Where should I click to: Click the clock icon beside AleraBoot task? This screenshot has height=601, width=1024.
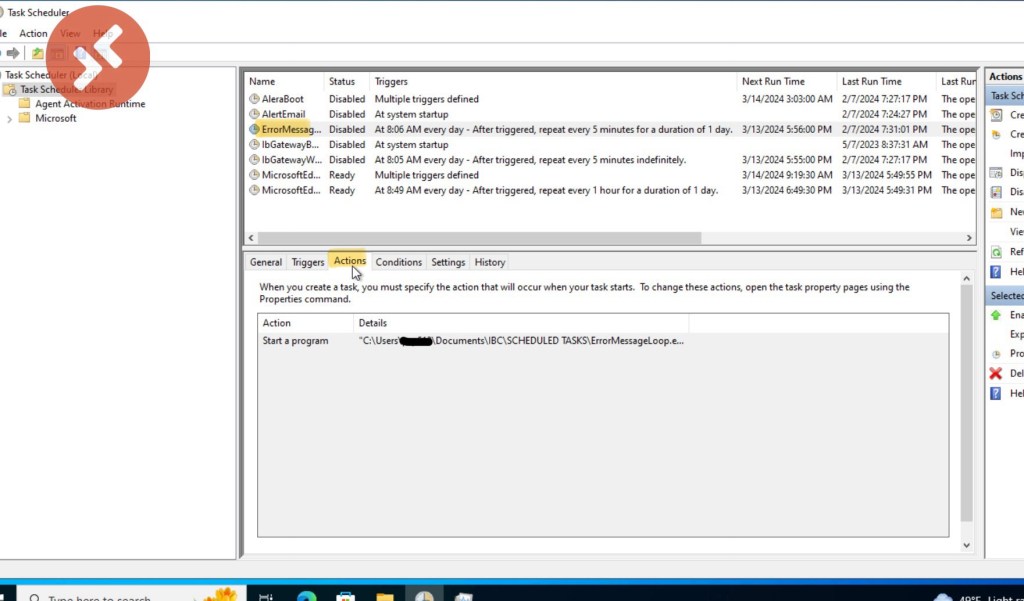(254, 100)
